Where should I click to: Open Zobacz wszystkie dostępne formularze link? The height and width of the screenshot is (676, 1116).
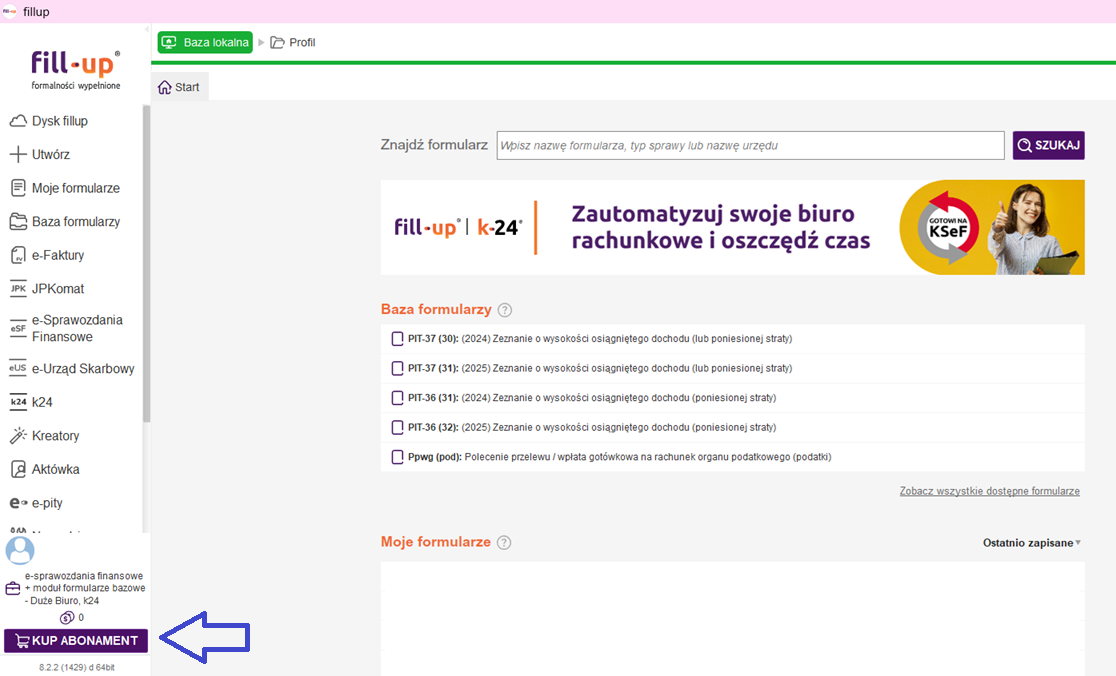point(989,492)
